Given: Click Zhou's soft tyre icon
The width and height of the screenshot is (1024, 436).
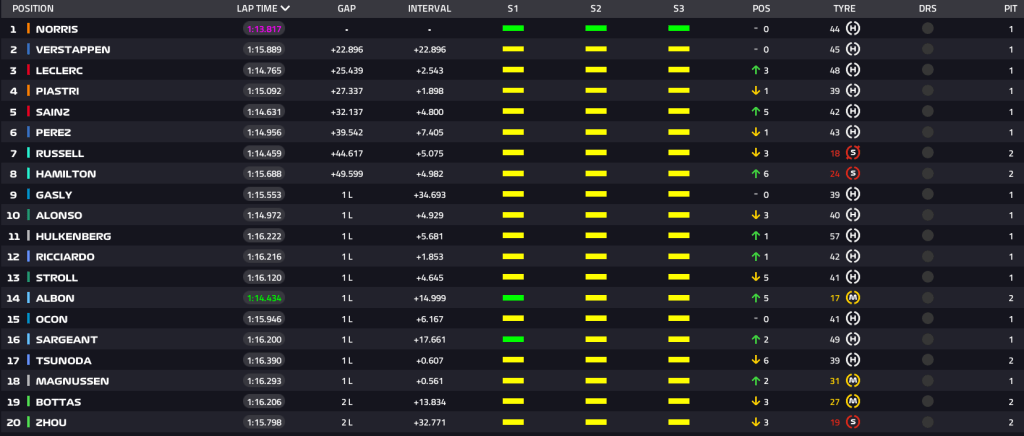Looking at the screenshot, I should coord(853,422).
